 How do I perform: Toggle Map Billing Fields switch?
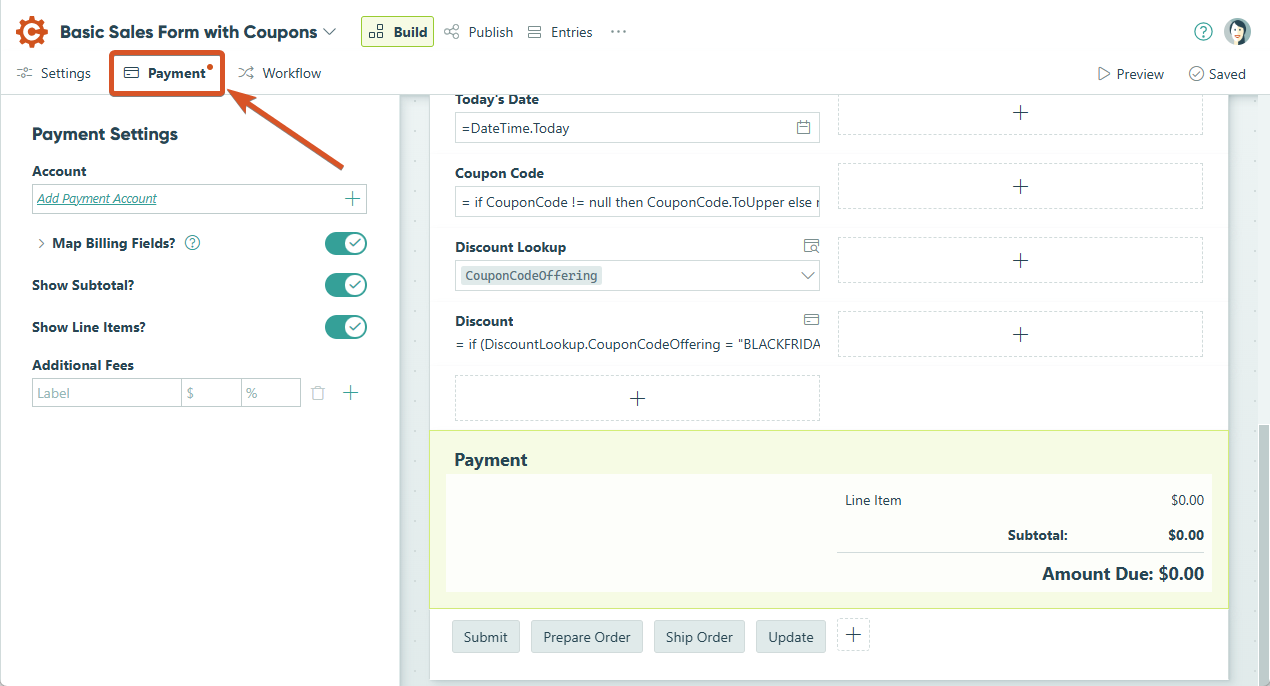[x=346, y=243]
